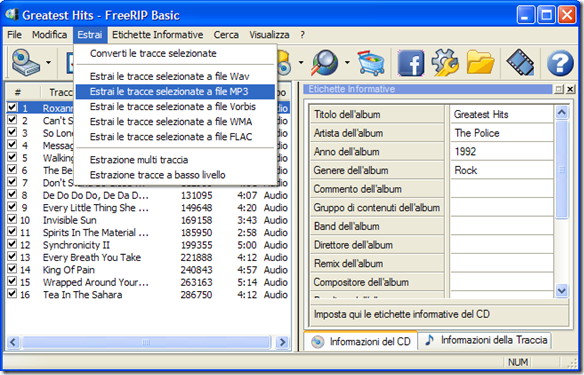Select the Spirits In The Material track row

(x=148, y=232)
